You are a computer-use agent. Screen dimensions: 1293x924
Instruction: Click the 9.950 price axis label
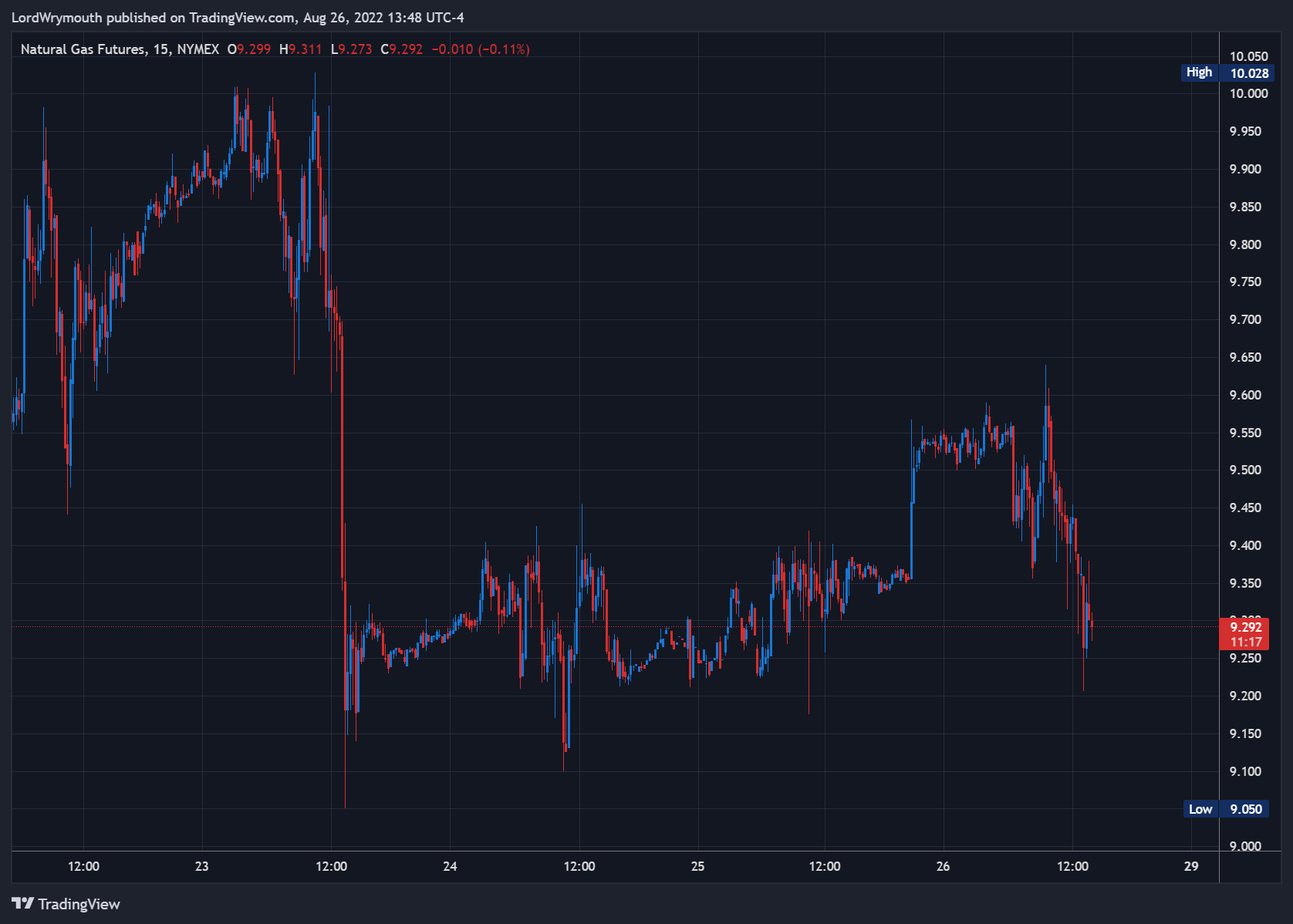pyautogui.click(x=1245, y=132)
